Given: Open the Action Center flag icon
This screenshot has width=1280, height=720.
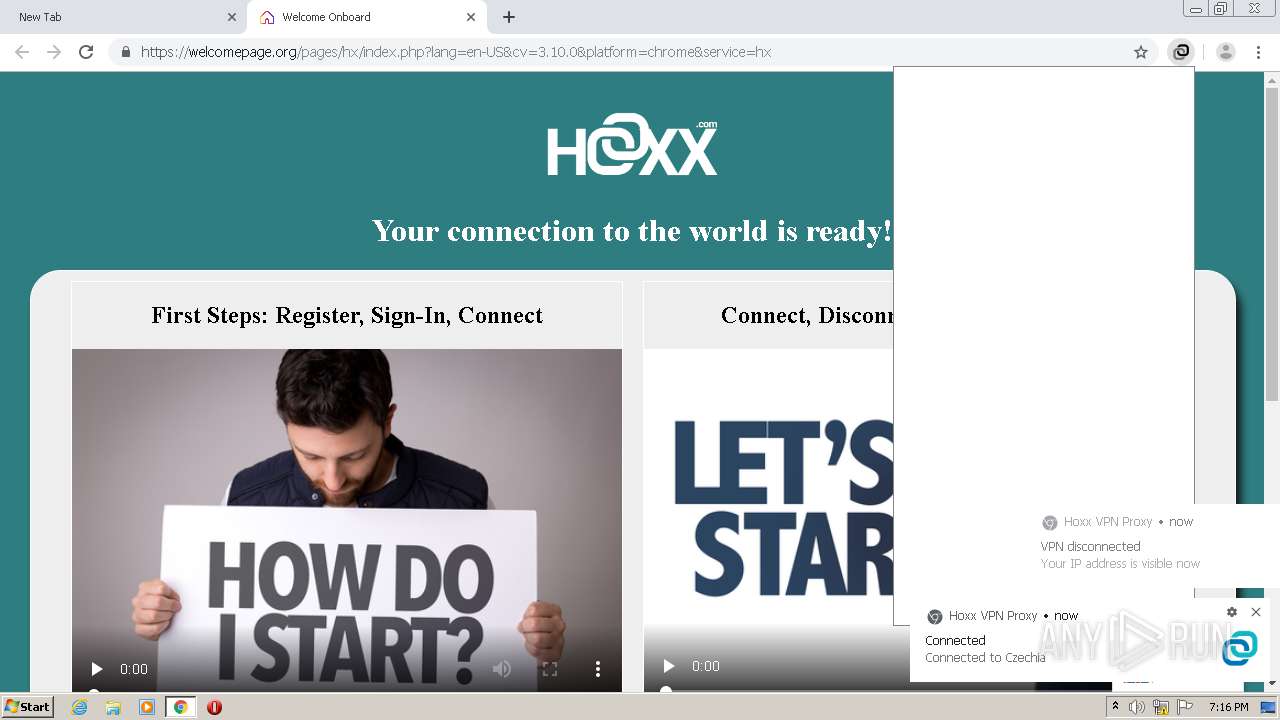Looking at the screenshot, I should (x=1185, y=707).
